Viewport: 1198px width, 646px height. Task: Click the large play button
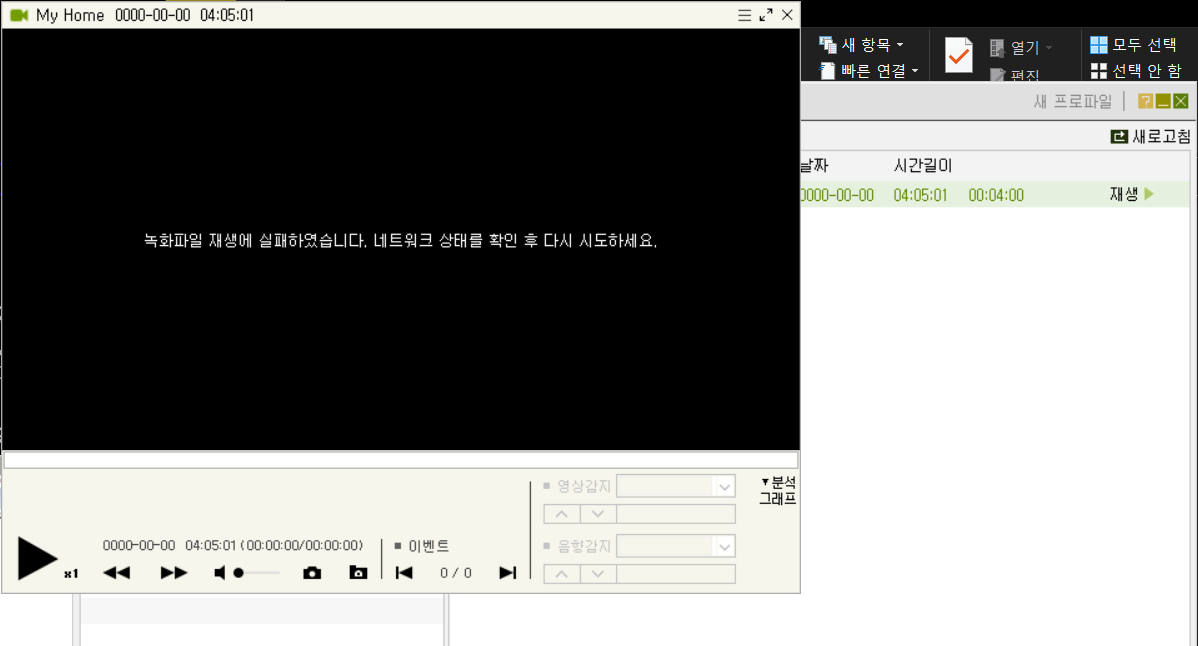pyautogui.click(x=37, y=558)
